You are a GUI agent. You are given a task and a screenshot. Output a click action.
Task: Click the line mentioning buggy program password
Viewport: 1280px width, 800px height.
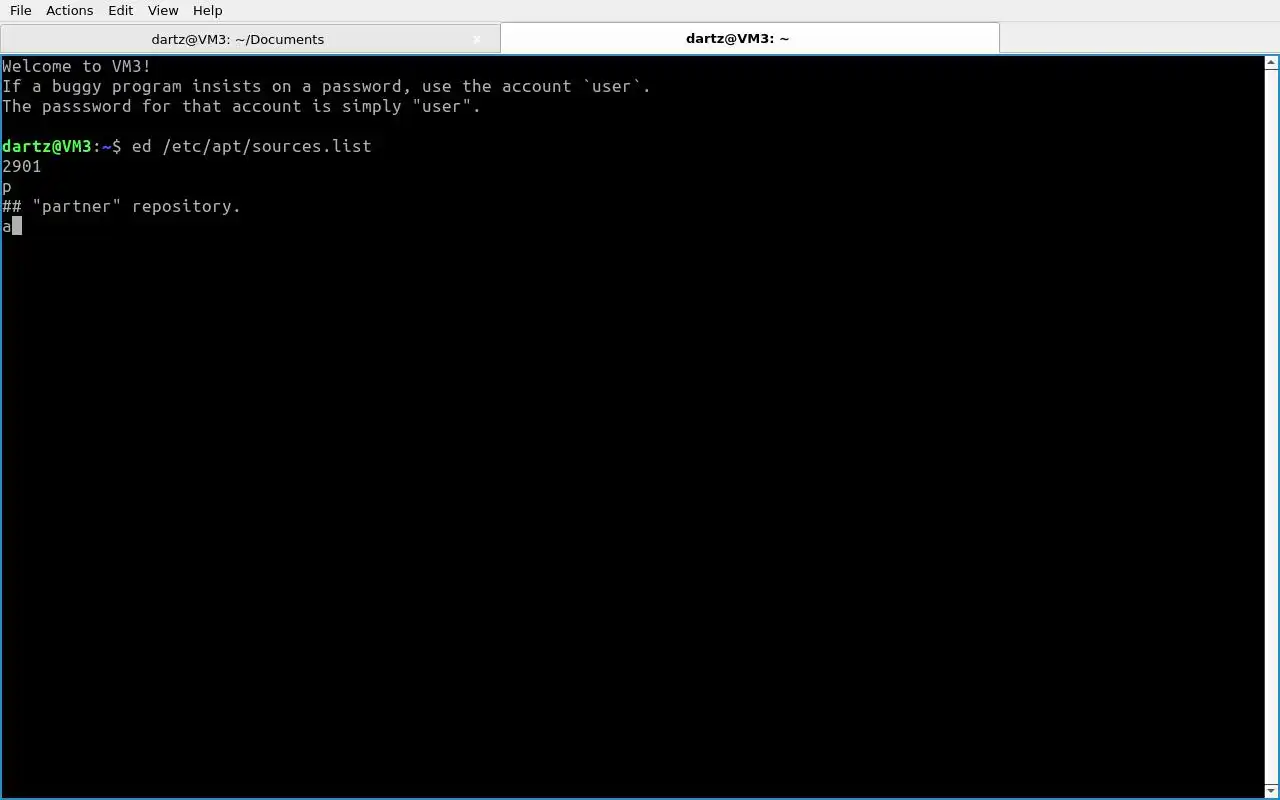pos(327,86)
